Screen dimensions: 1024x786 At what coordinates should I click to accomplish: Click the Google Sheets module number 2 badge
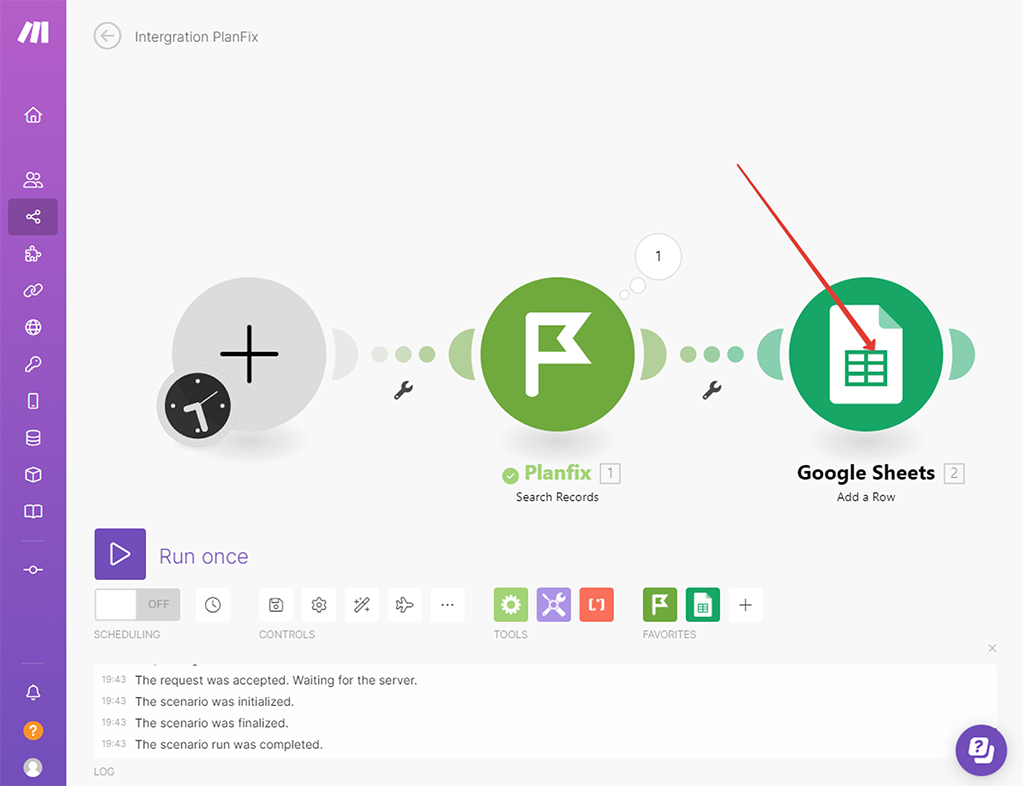pos(954,473)
